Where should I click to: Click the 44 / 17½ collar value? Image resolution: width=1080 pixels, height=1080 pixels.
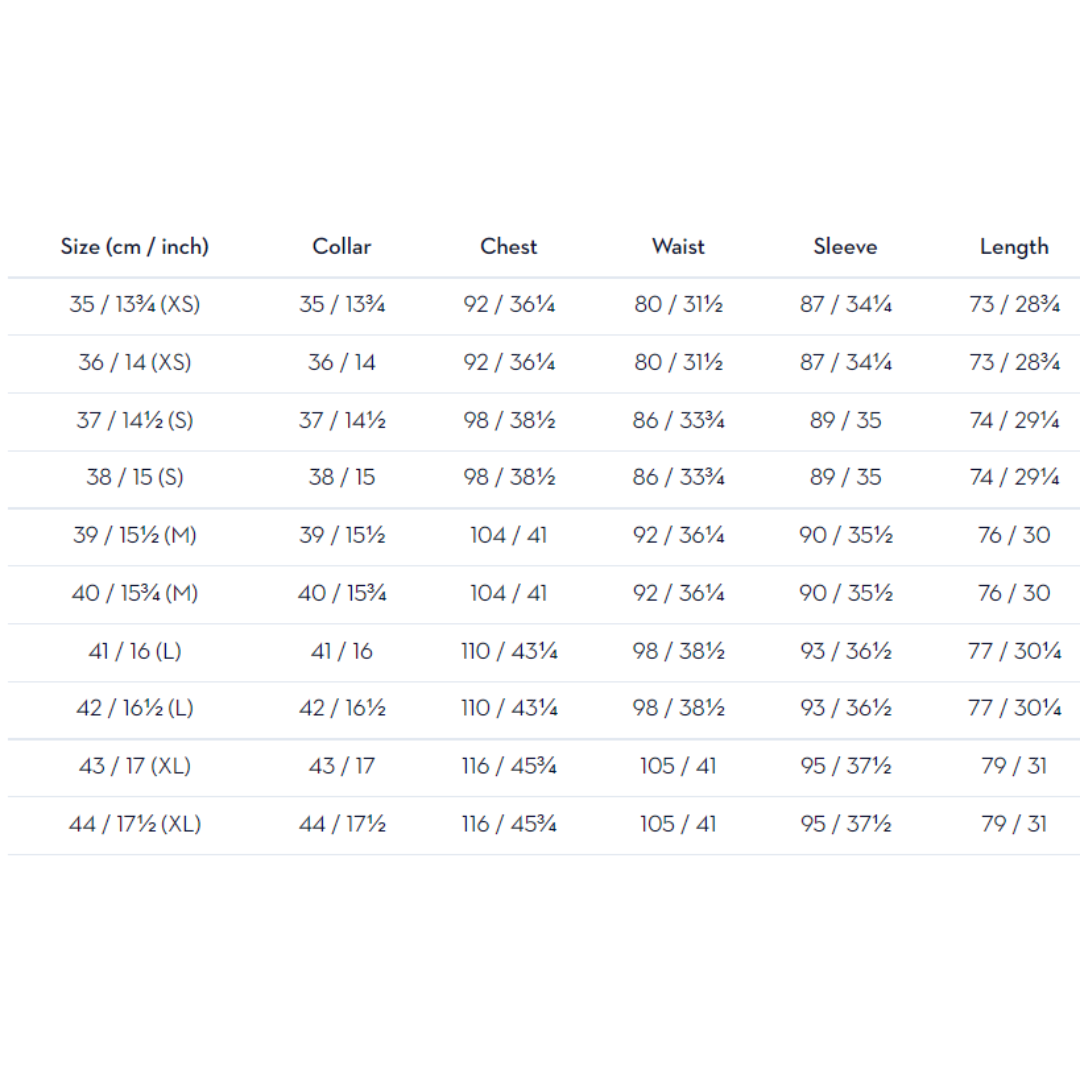(x=342, y=824)
